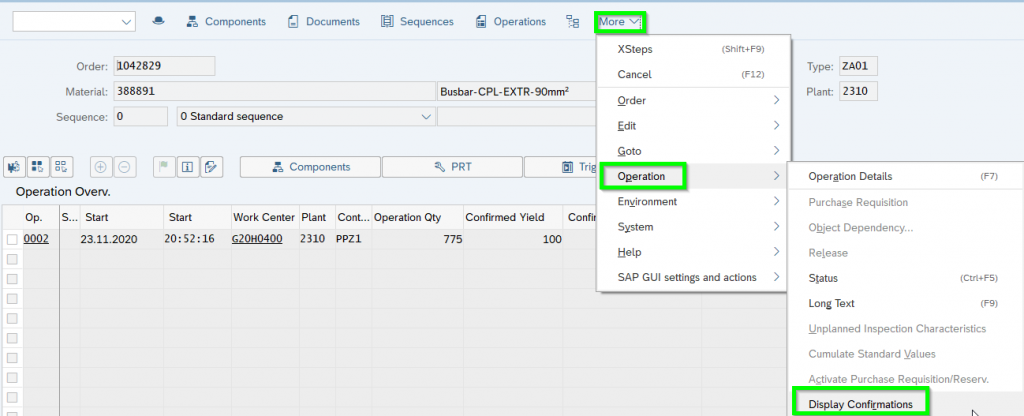The image size is (1024, 416).
Task: Select Display Confirmations from the submenu
Action: (x=860, y=404)
